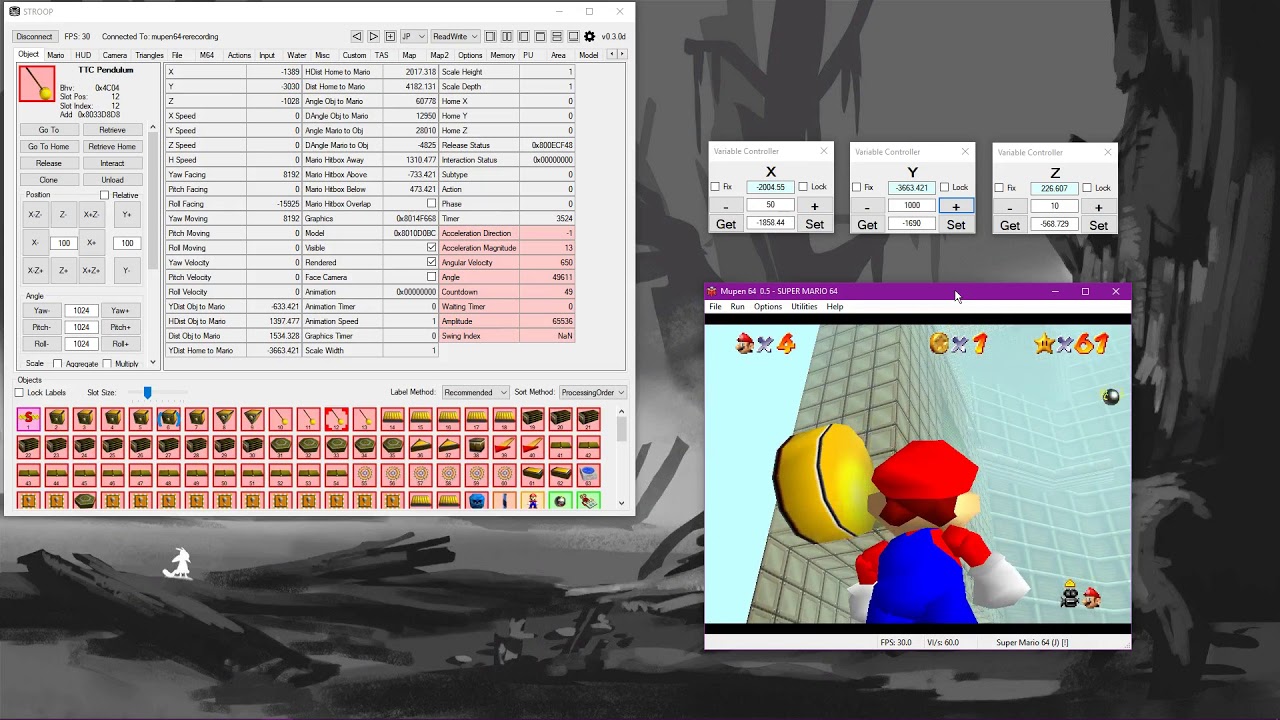Click the Clone button
The height and width of the screenshot is (720, 1280).
pos(48,180)
